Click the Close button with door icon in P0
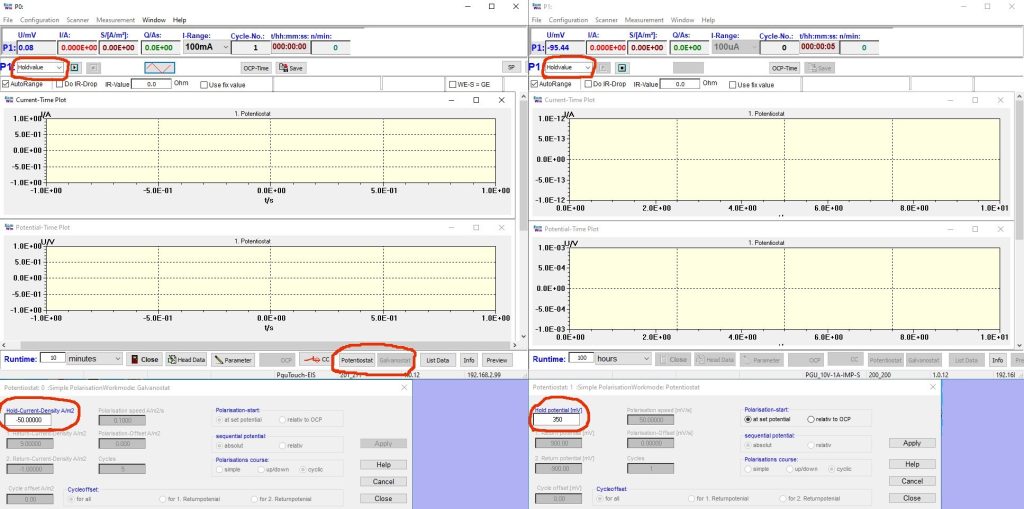Image resolution: width=1024 pixels, height=509 pixels. point(144,359)
